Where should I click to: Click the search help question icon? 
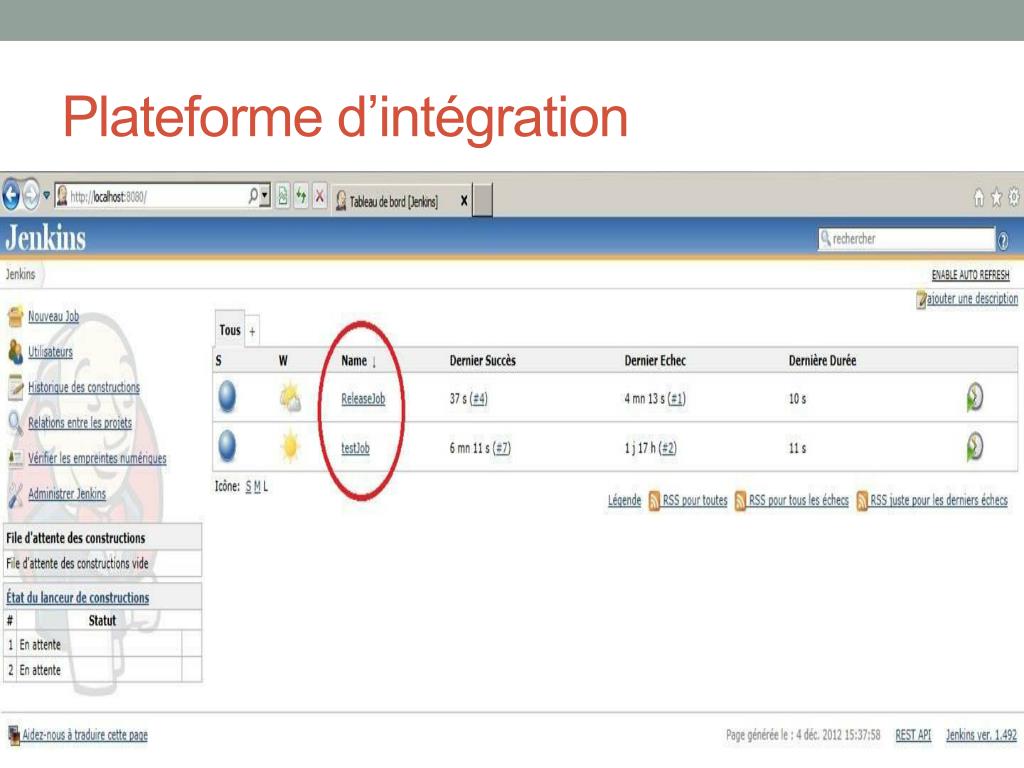tap(1003, 241)
